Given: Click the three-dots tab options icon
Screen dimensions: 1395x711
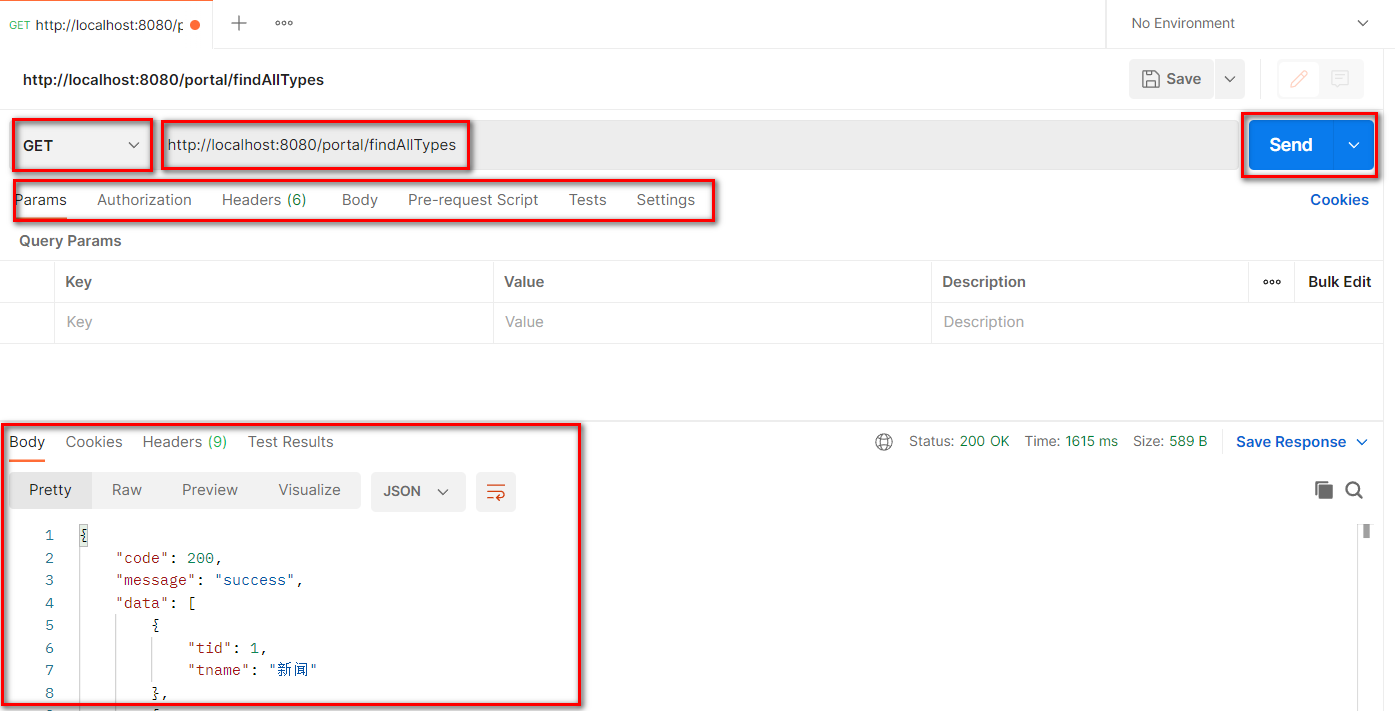Looking at the screenshot, I should tap(284, 23).
